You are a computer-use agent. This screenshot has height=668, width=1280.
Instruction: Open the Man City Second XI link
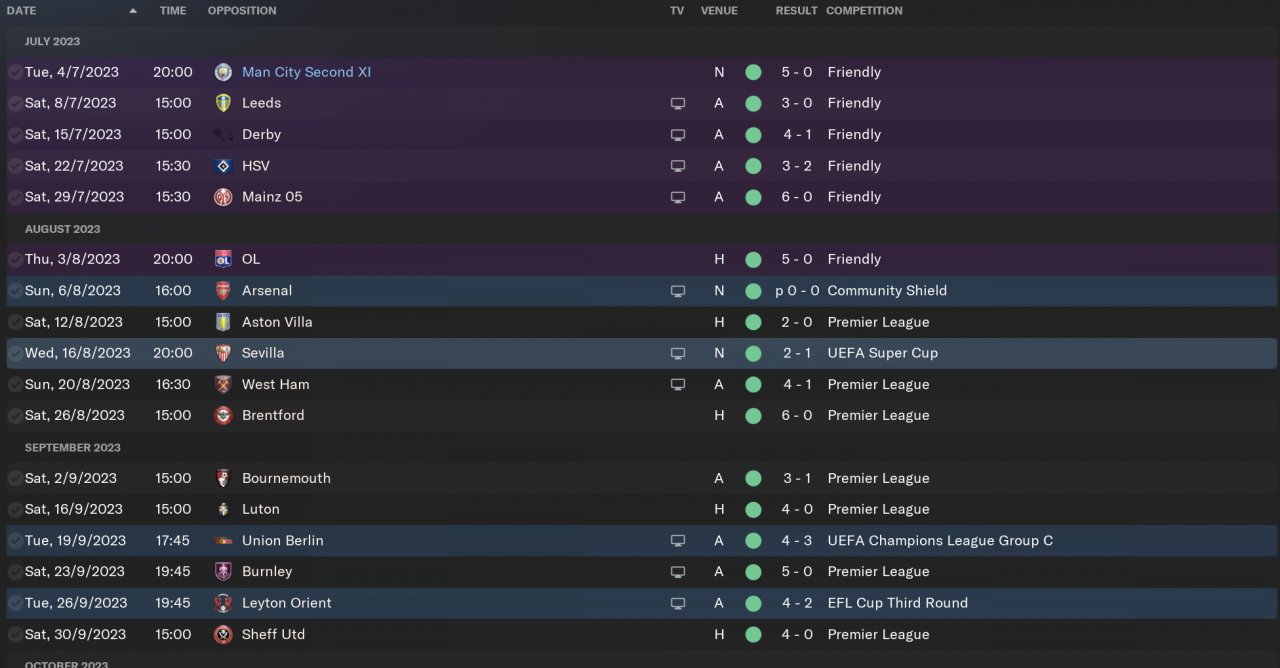(306, 72)
